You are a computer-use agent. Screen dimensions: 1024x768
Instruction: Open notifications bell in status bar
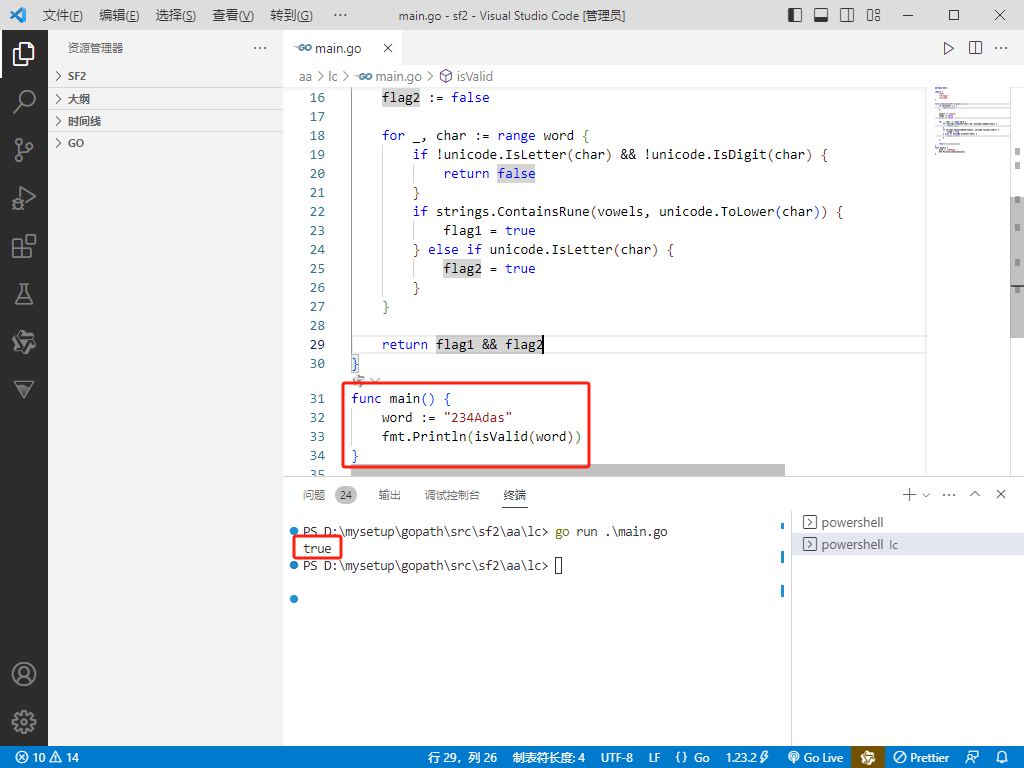1002,758
